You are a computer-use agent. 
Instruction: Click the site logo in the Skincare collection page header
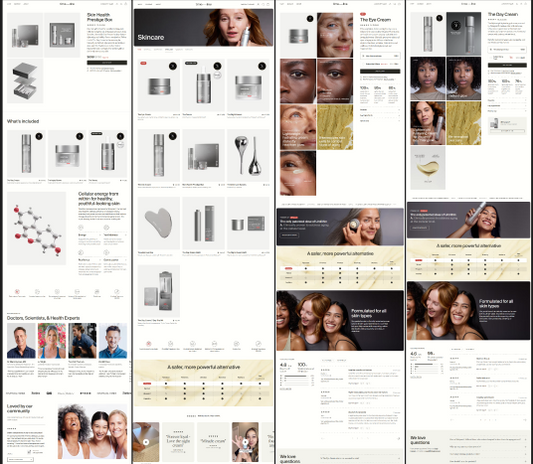(x=204, y=4)
